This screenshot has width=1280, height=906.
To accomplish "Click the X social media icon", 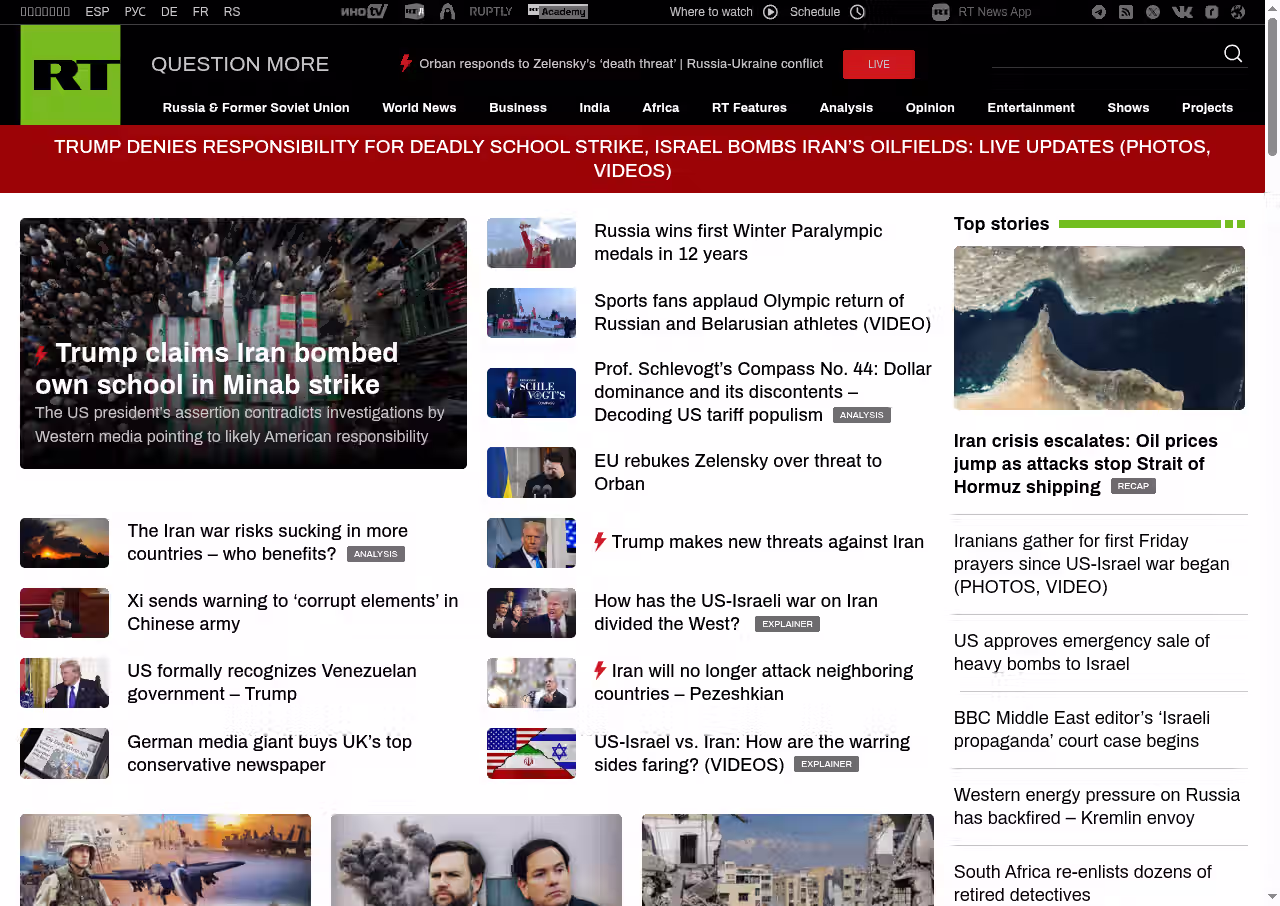I will tap(1153, 12).
